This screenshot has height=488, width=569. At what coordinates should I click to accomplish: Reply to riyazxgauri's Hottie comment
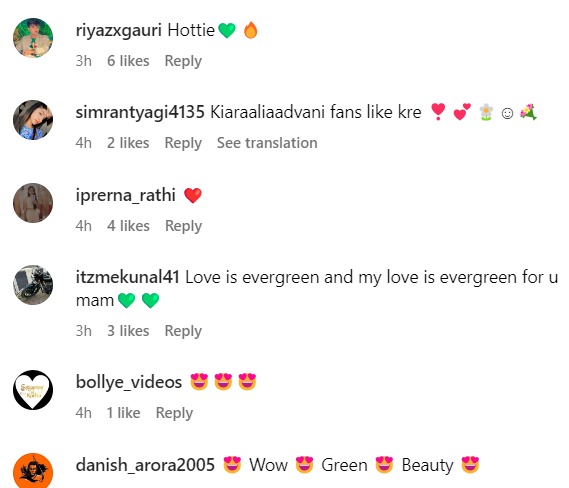[x=183, y=61]
